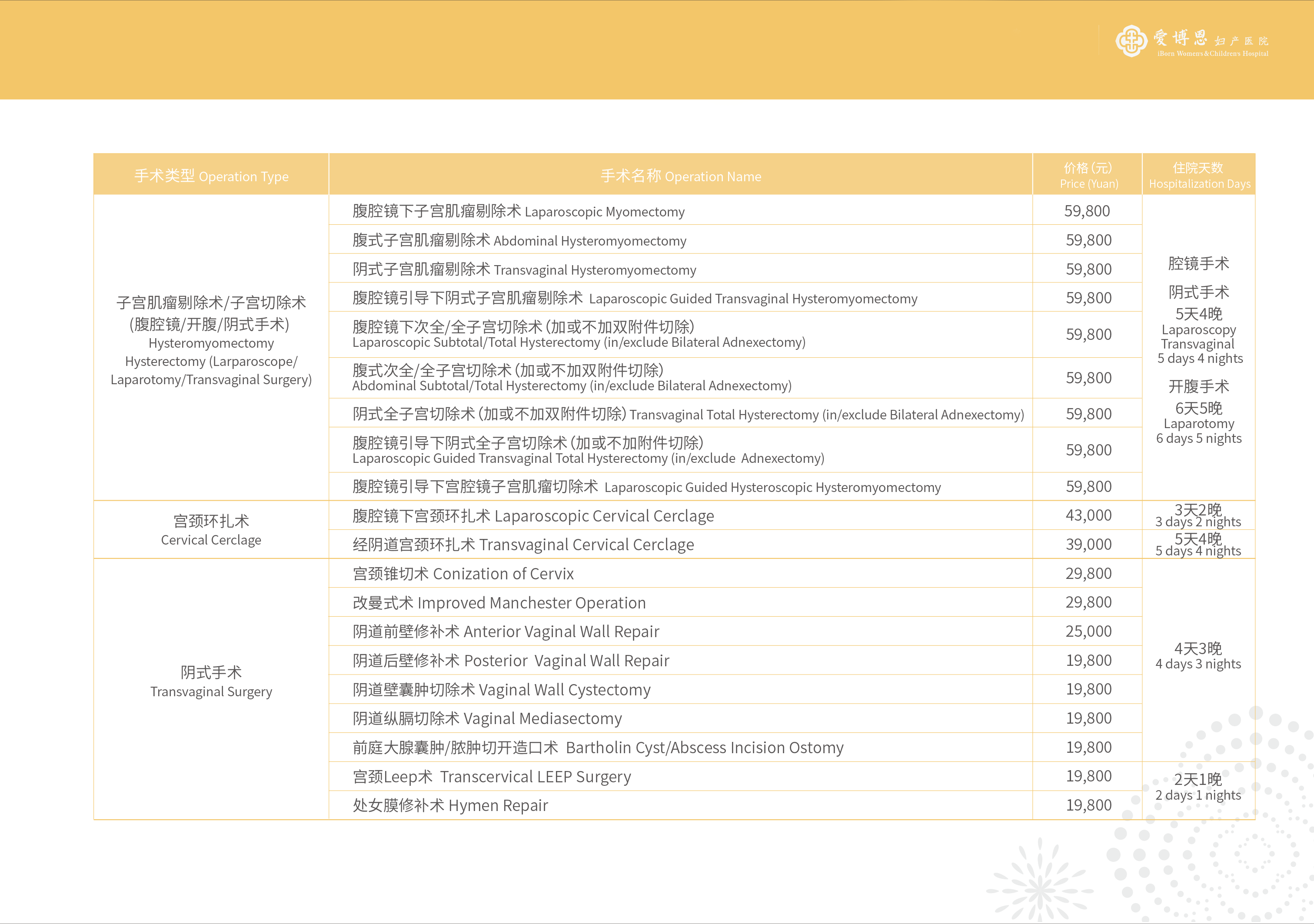Select 'Bartholin Cyst/Abscess Incision Ostomy' row

tap(681, 747)
